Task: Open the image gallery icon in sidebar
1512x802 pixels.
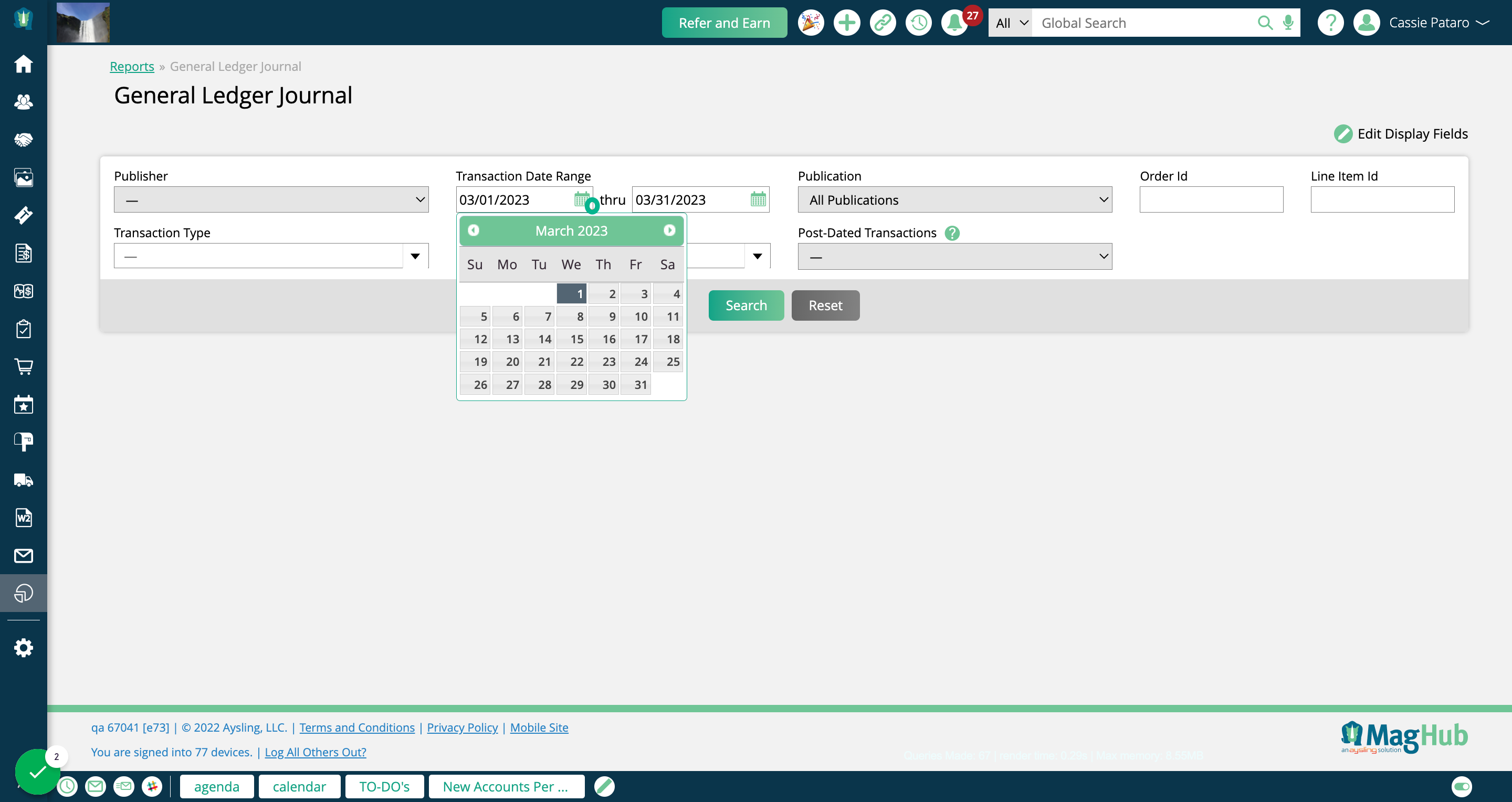Action: [24, 177]
